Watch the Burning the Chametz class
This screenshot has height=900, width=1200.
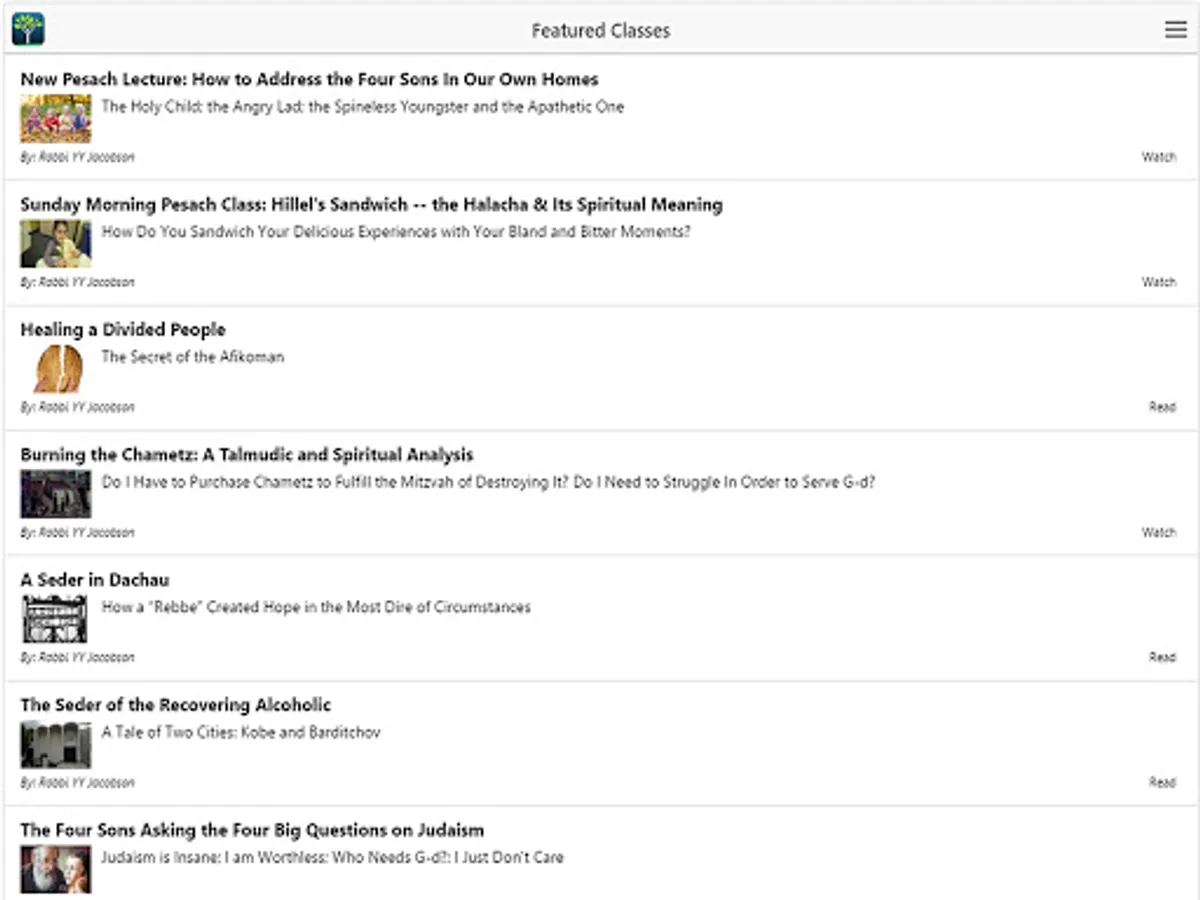point(1158,532)
